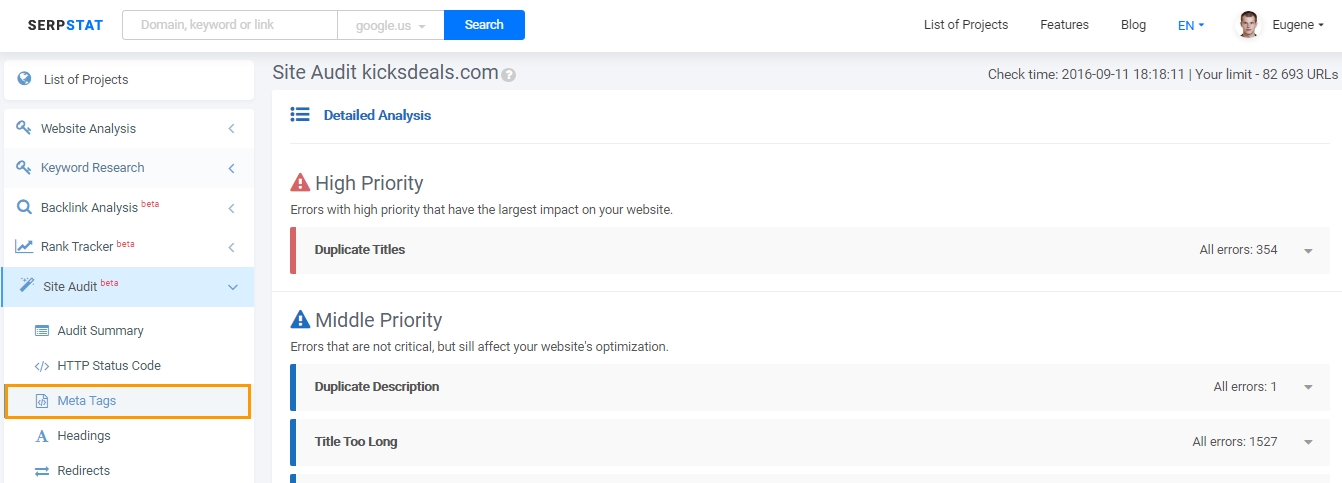1342x483 pixels.
Task: Click the Website Analysis key icon
Action: [x=24, y=128]
